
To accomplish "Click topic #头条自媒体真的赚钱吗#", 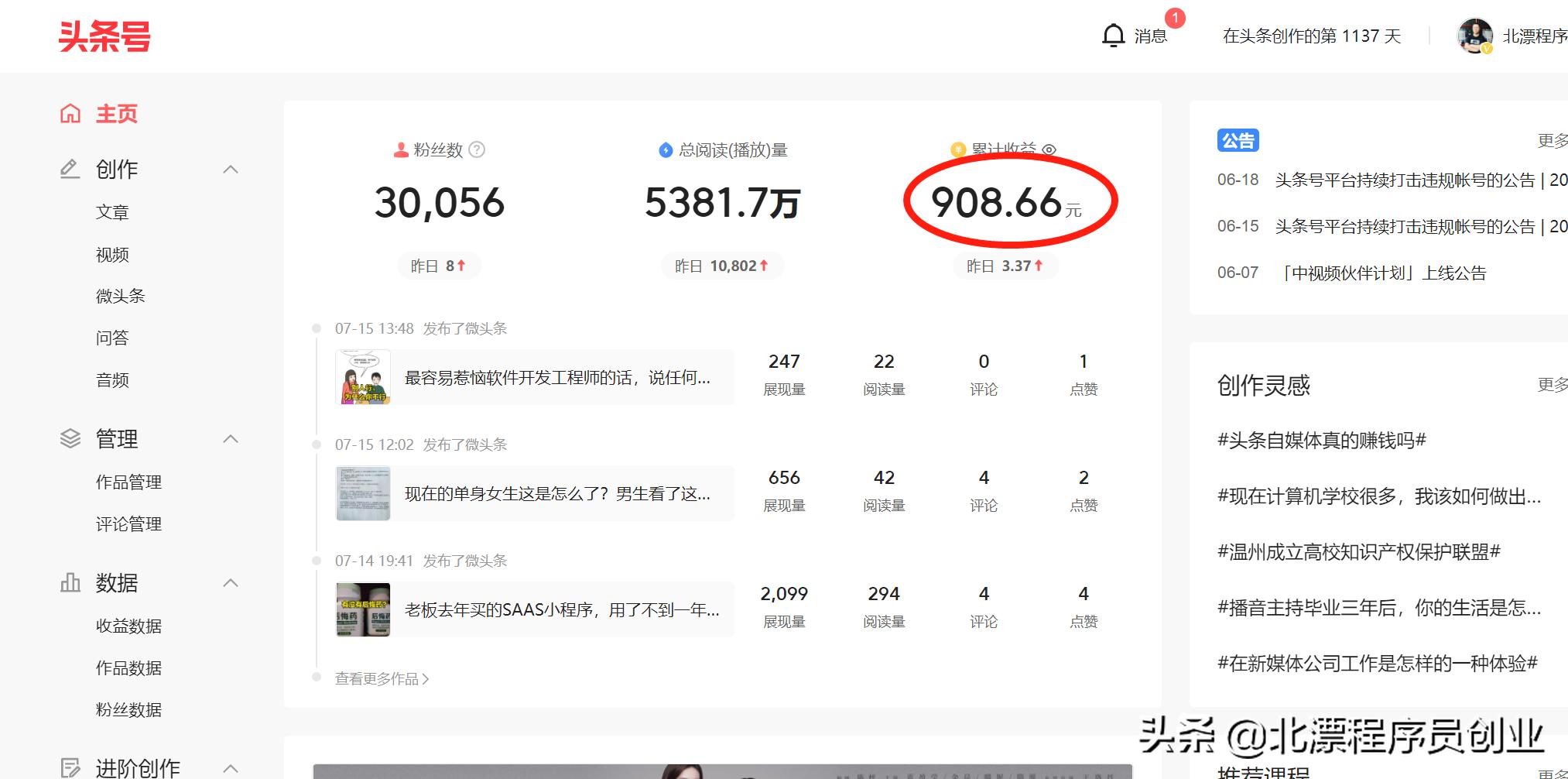I will click(x=1322, y=441).
